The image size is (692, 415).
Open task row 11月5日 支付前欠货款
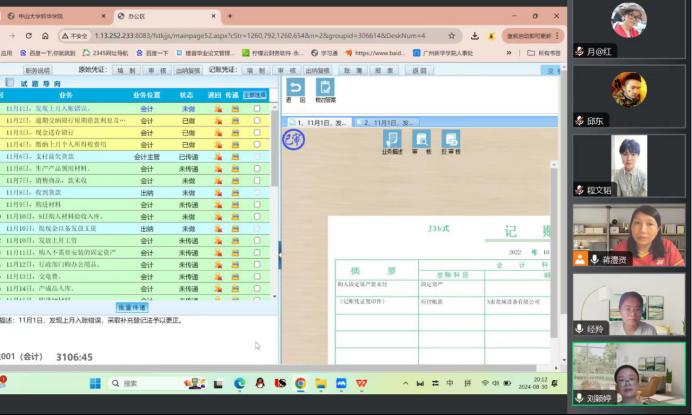click(x=60, y=157)
